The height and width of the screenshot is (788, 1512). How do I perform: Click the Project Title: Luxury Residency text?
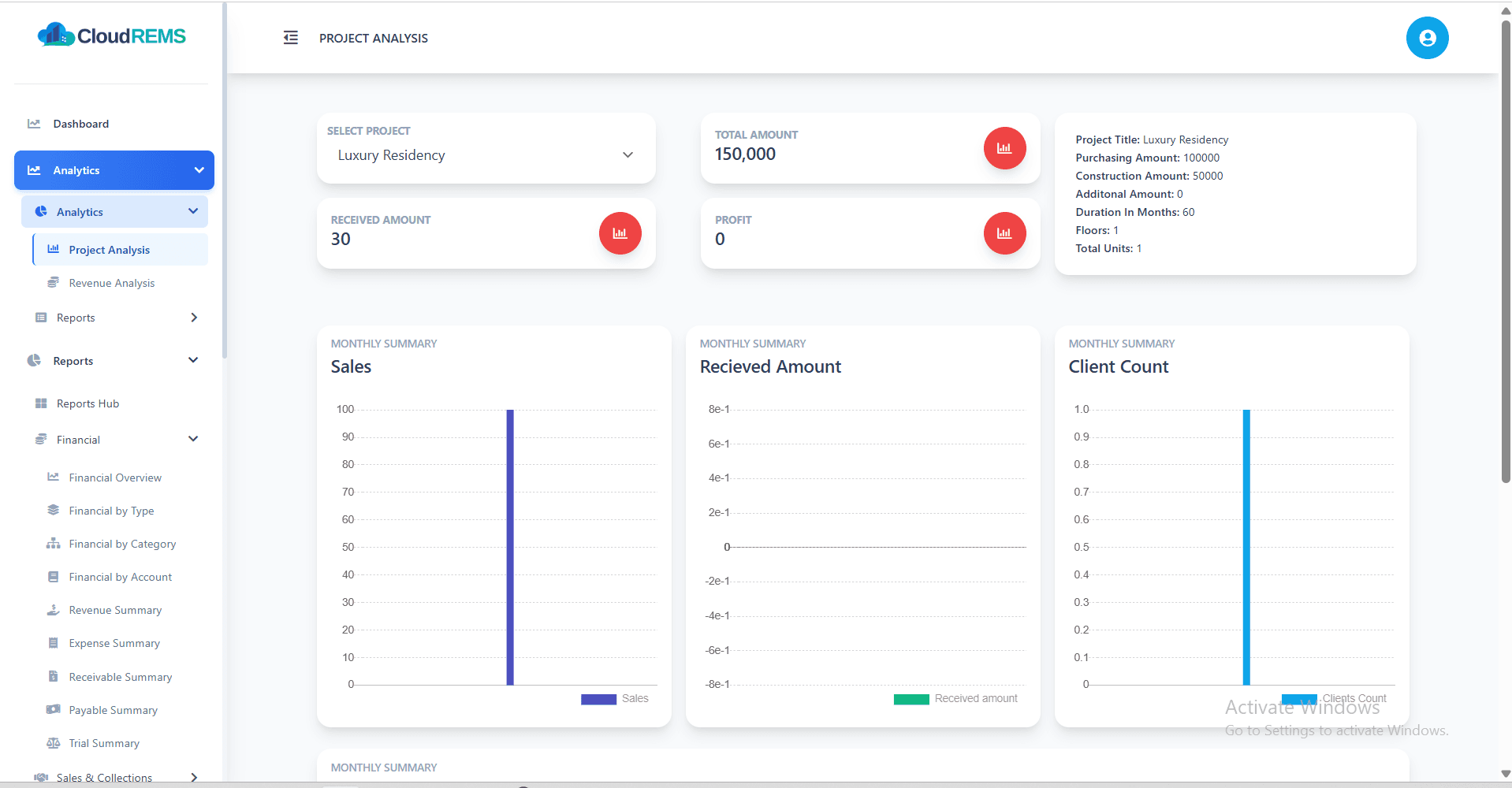(x=1152, y=139)
